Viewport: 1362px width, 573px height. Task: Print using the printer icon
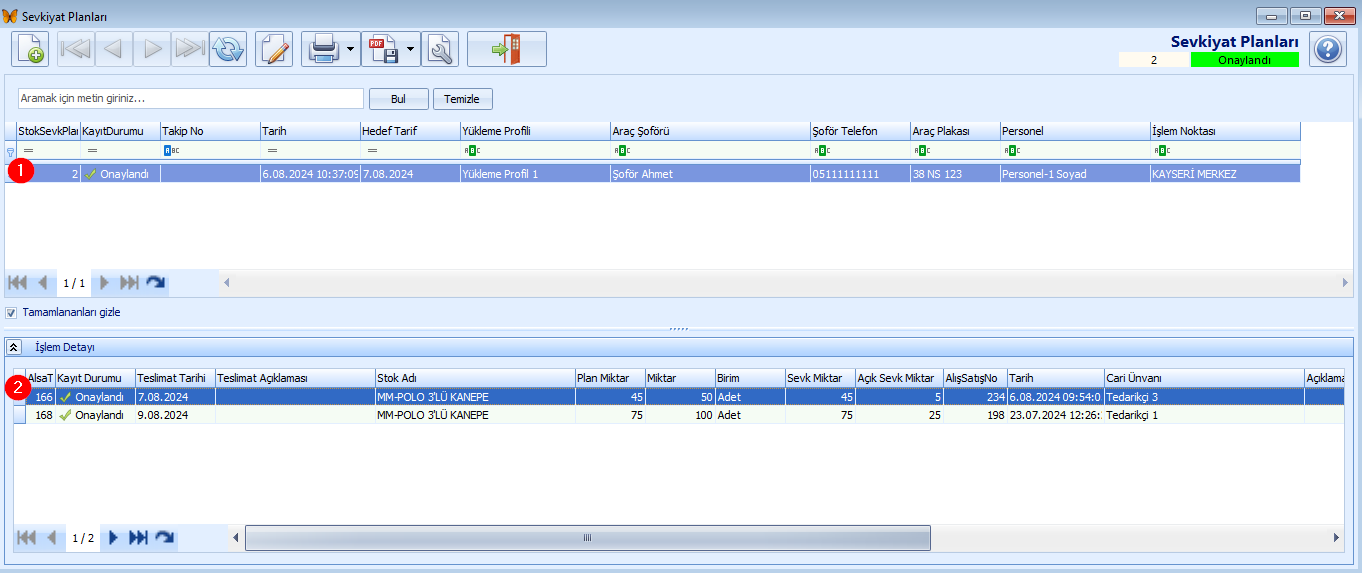(323, 49)
